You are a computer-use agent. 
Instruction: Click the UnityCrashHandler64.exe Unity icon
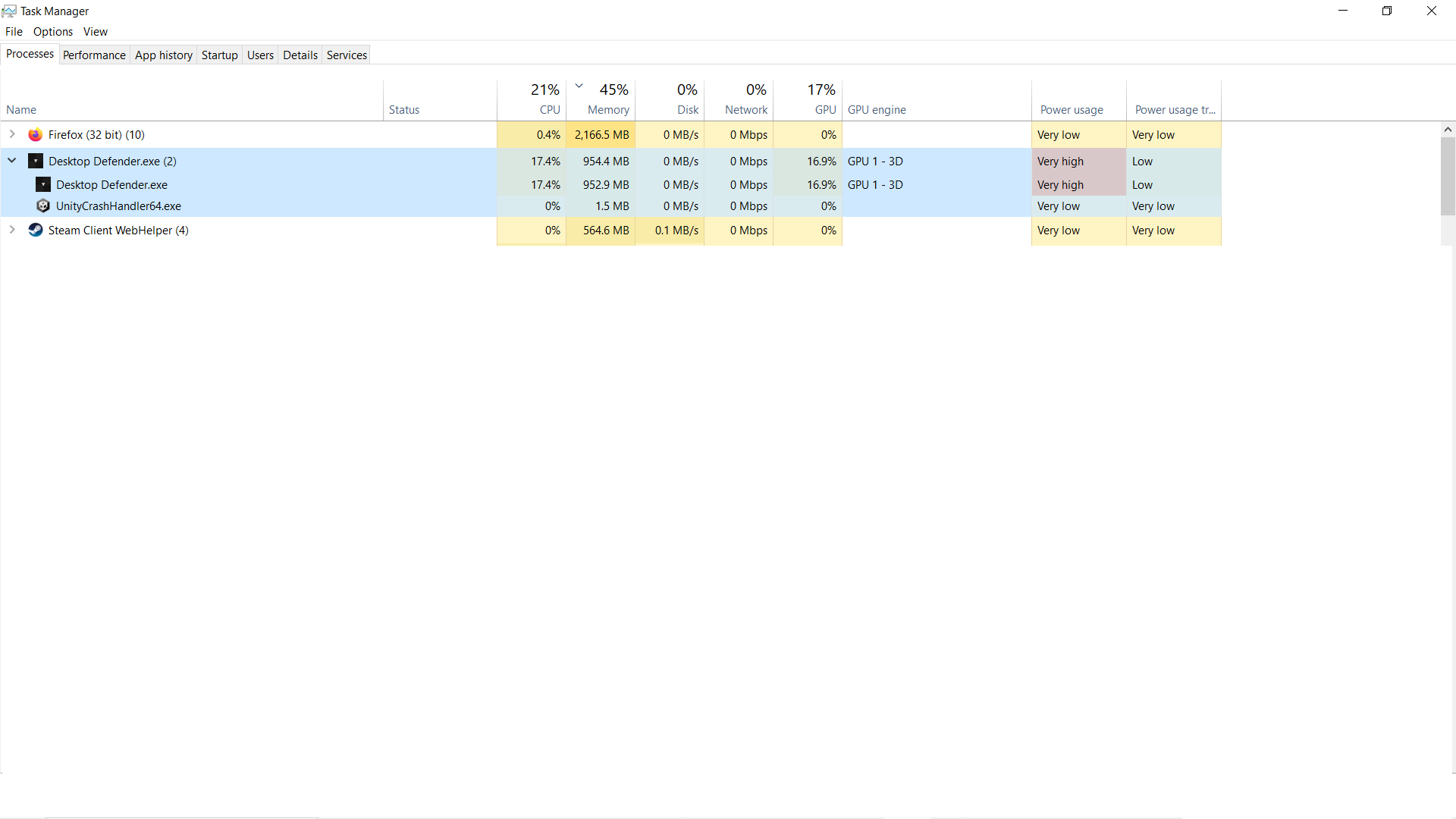(x=43, y=206)
